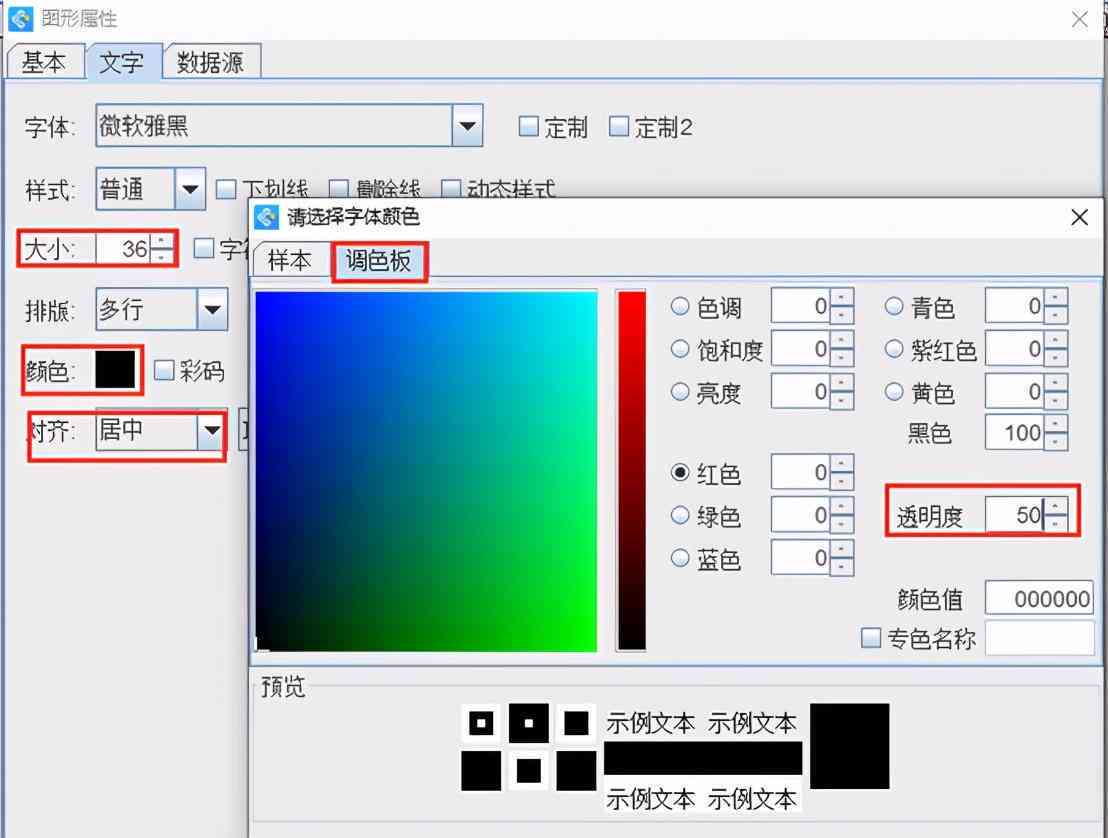Select the 文字 tab
The width and height of the screenshot is (1108, 838).
point(122,61)
